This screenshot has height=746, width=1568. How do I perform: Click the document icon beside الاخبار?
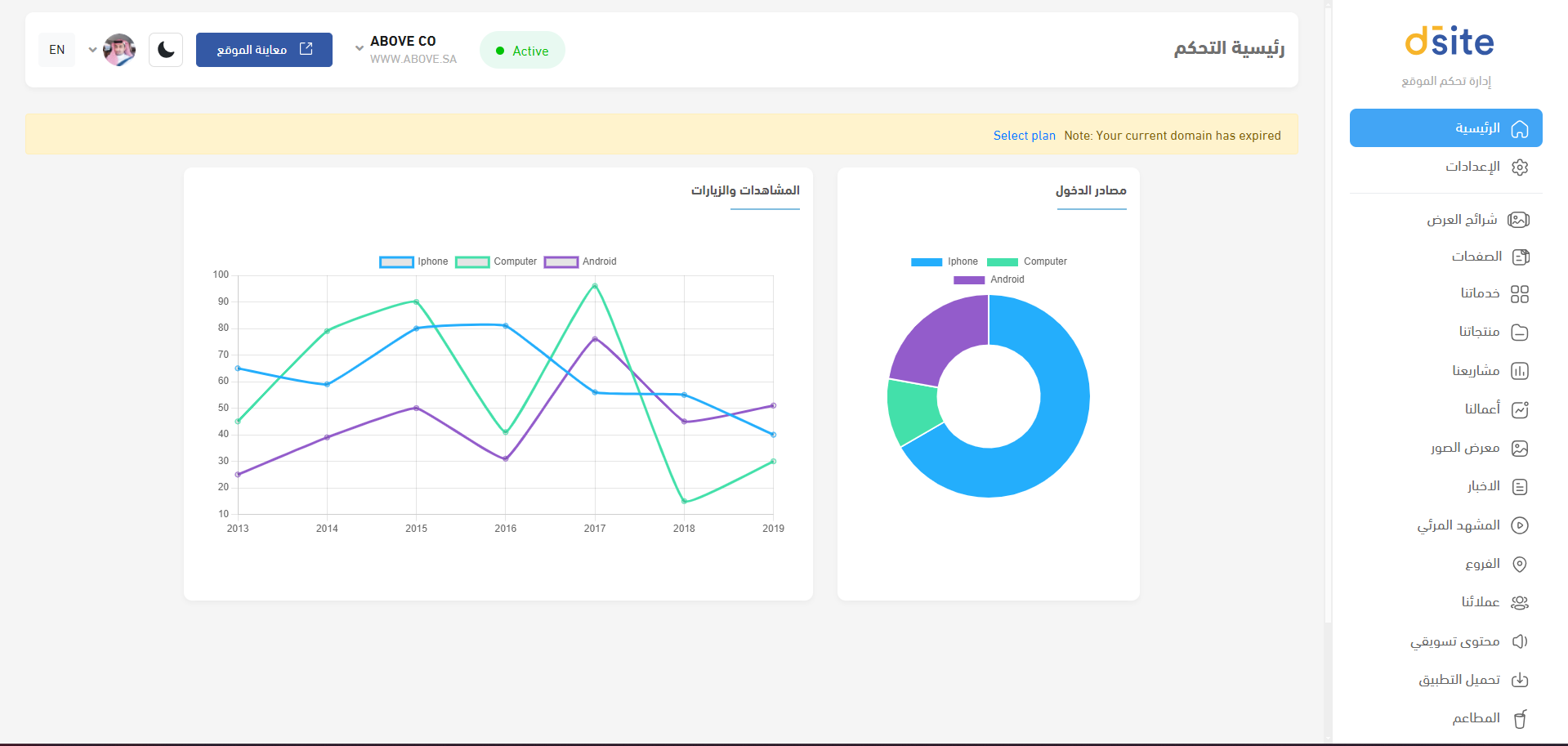(x=1520, y=487)
